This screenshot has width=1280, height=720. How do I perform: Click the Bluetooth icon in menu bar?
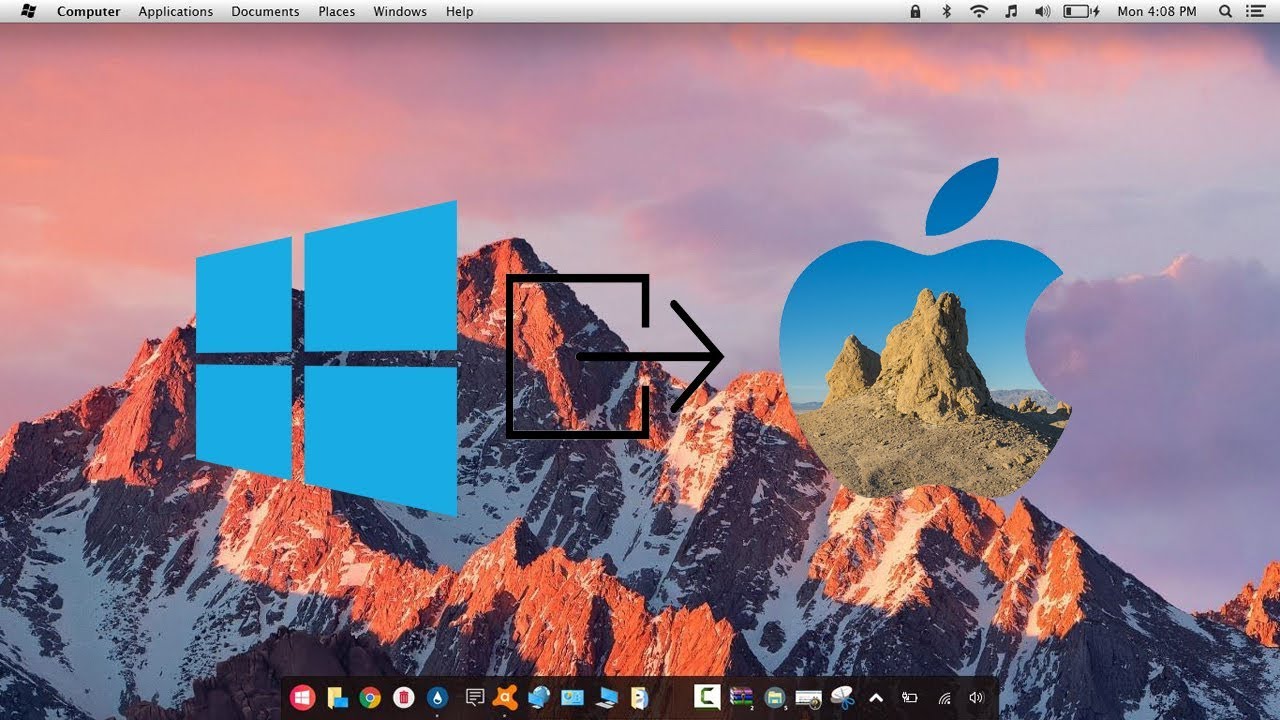coord(946,12)
